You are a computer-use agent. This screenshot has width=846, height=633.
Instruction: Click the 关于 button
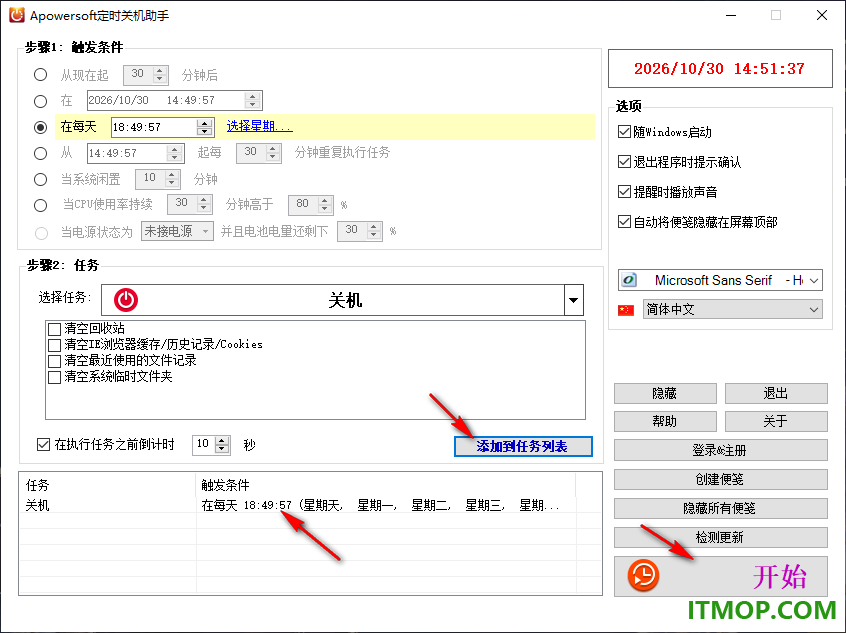(x=776, y=421)
